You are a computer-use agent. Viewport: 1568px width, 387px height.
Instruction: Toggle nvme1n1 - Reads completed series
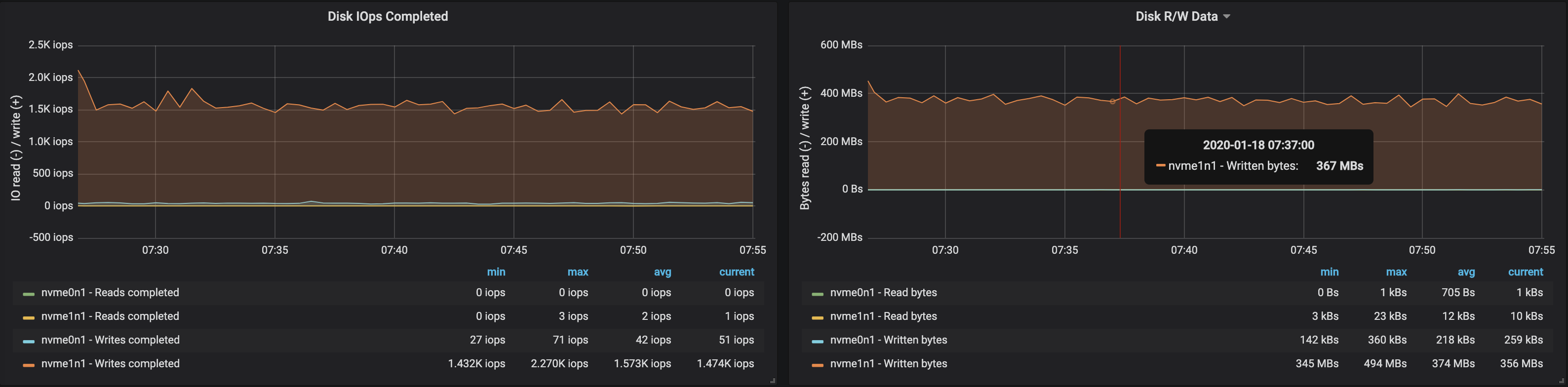[110, 316]
